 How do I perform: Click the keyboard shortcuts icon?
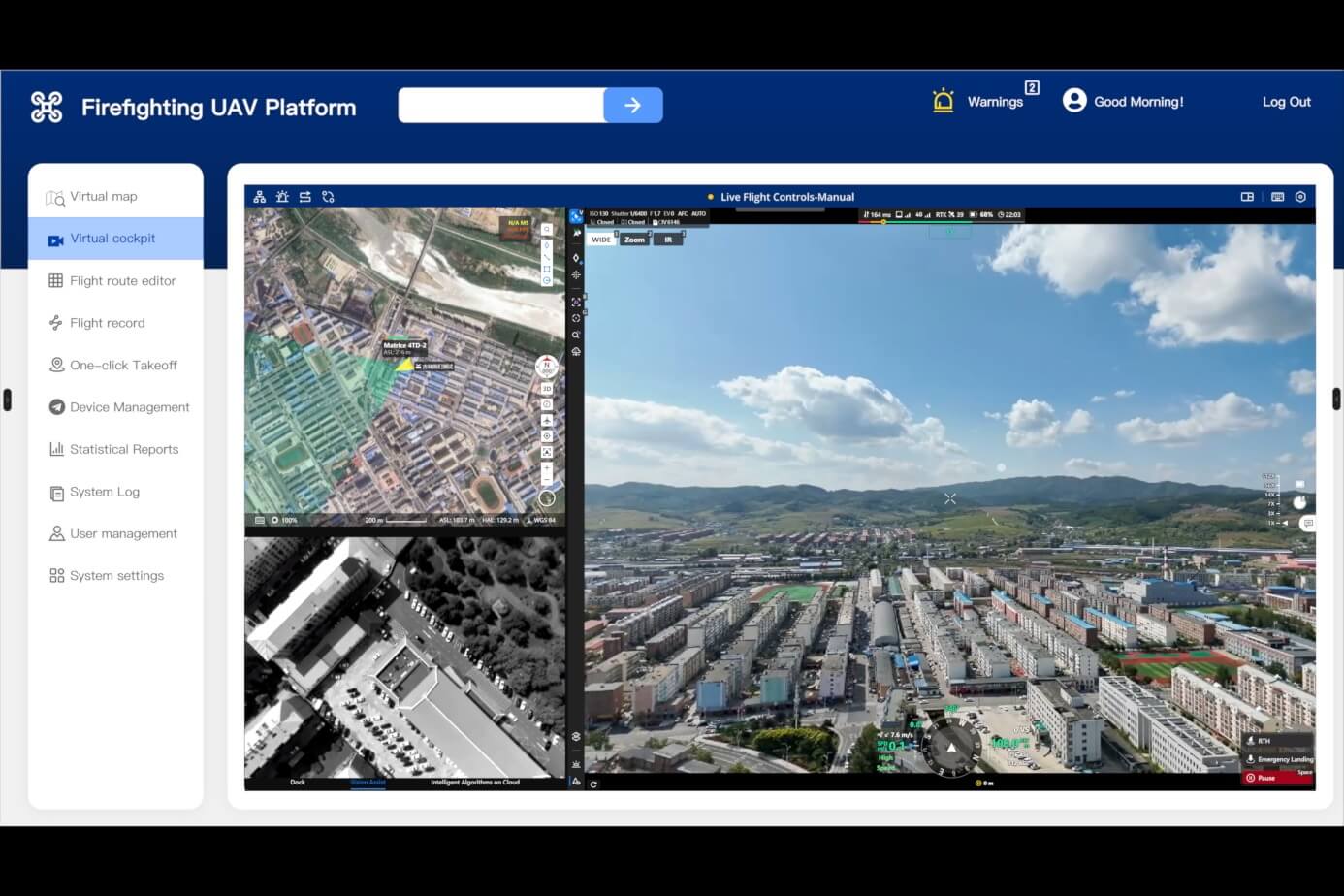pyautogui.click(x=1277, y=197)
